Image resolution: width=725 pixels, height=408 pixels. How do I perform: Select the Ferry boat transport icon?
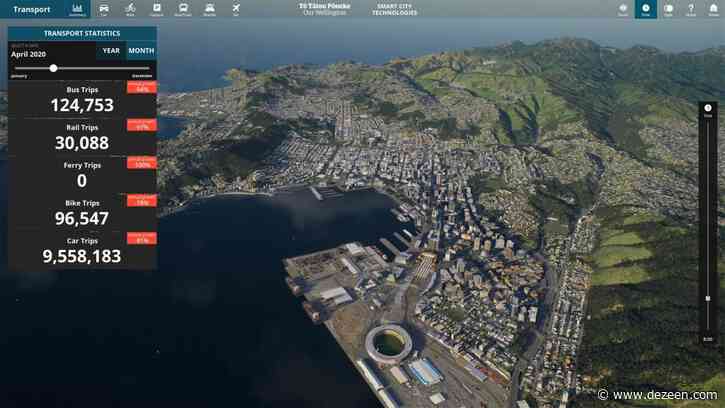click(209, 9)
